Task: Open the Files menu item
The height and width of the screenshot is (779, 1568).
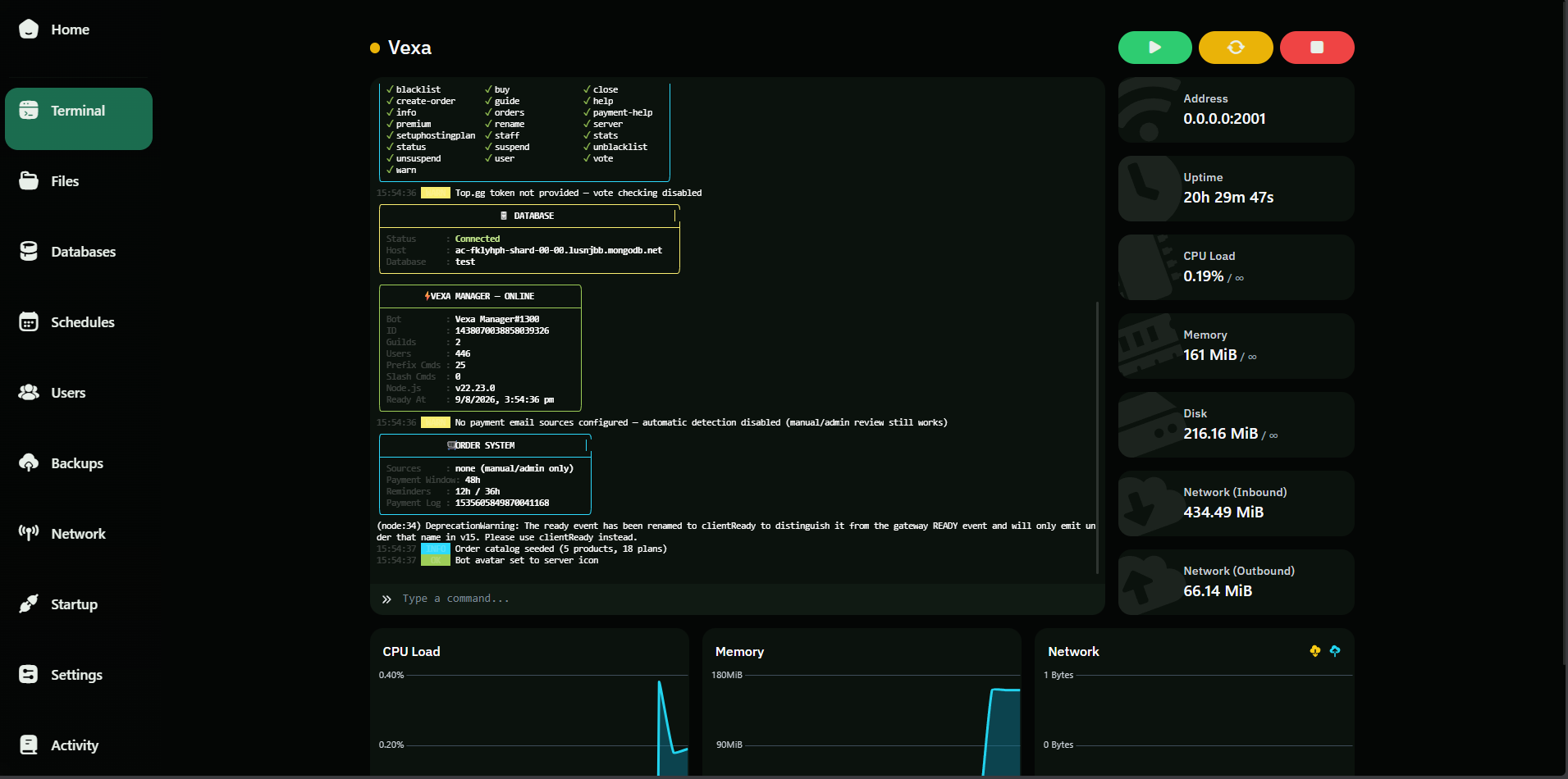Action: coord(78,181)
